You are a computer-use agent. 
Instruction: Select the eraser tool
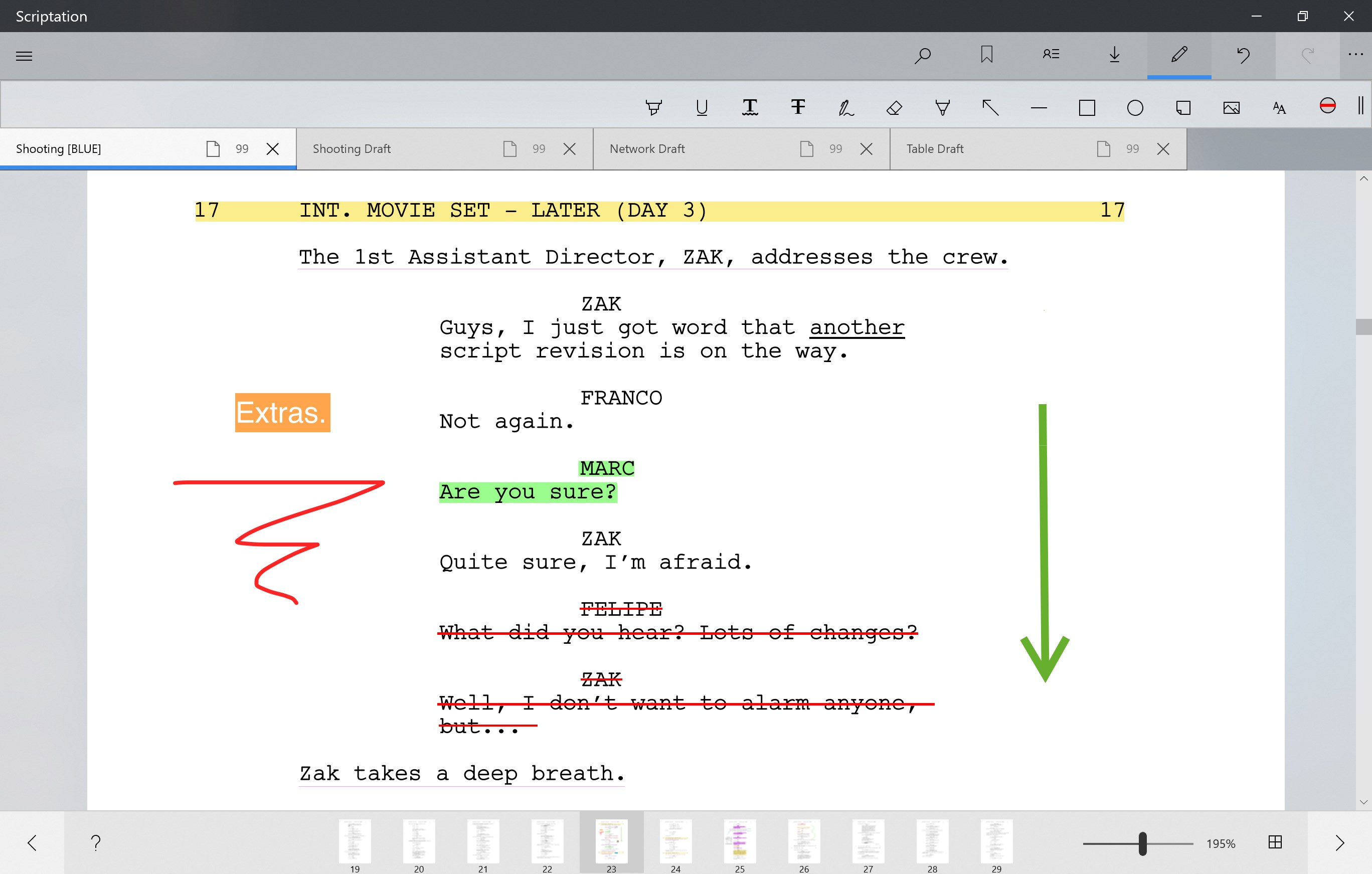point(894,107)
